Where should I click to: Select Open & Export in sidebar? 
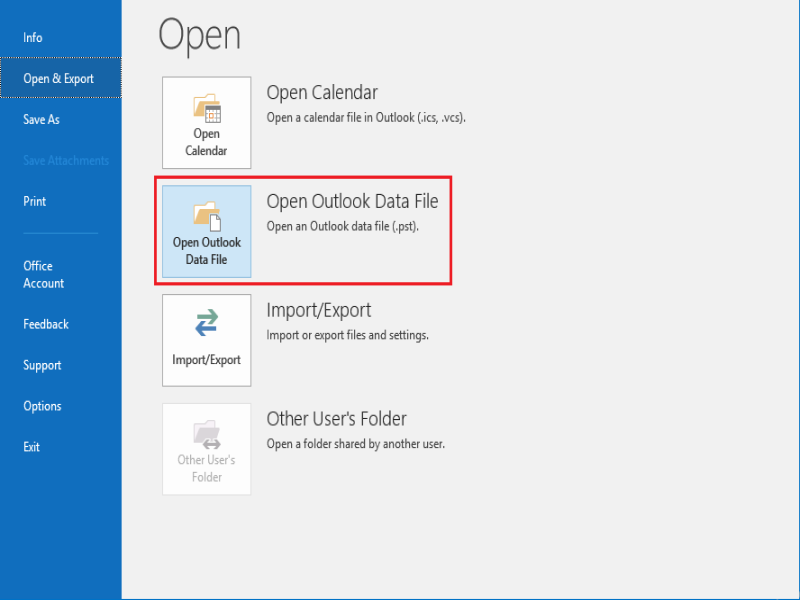(x=61, y=78)
